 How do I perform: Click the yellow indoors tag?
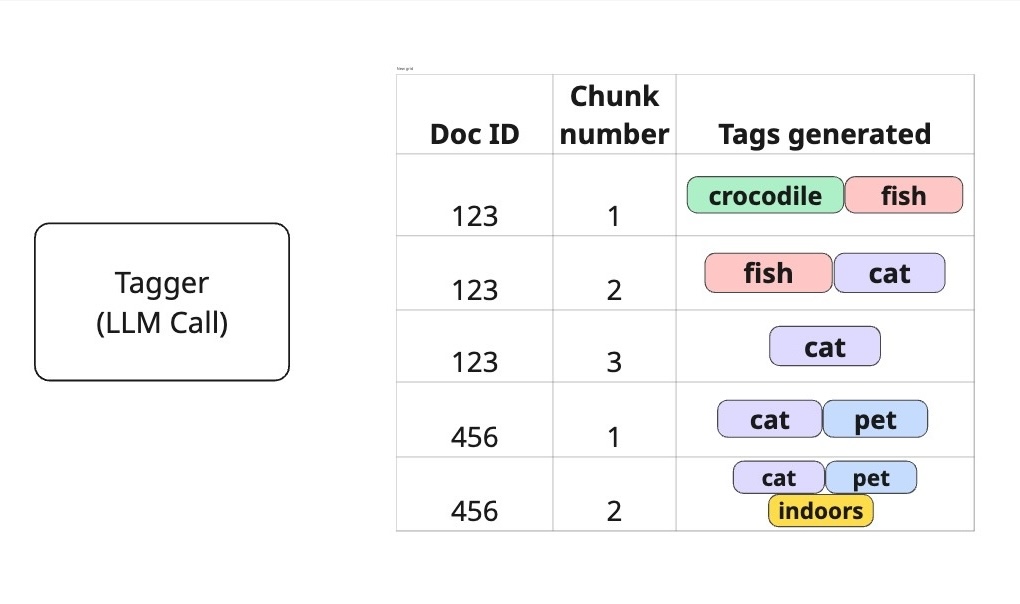click(820, 511)
